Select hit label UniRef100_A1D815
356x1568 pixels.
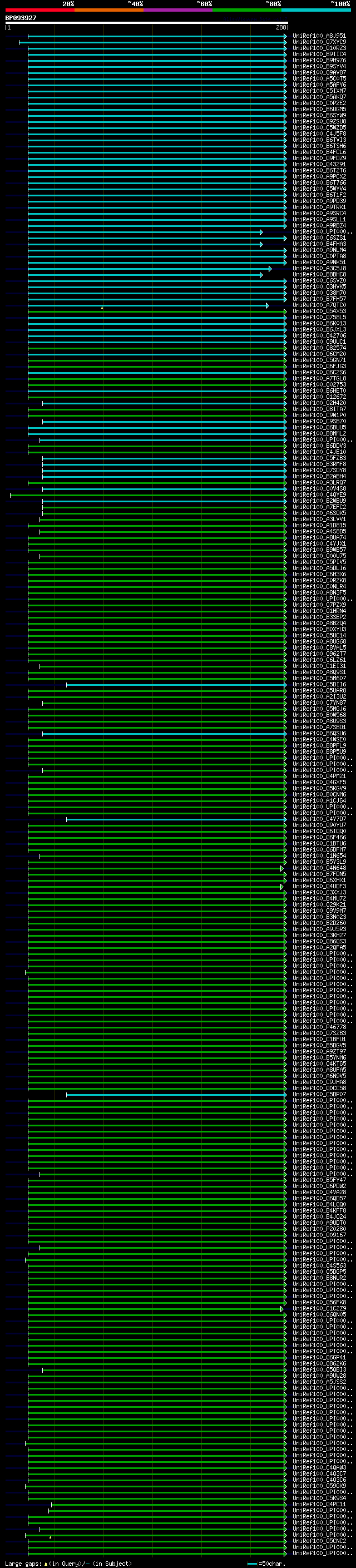click(x=319, y=525)
